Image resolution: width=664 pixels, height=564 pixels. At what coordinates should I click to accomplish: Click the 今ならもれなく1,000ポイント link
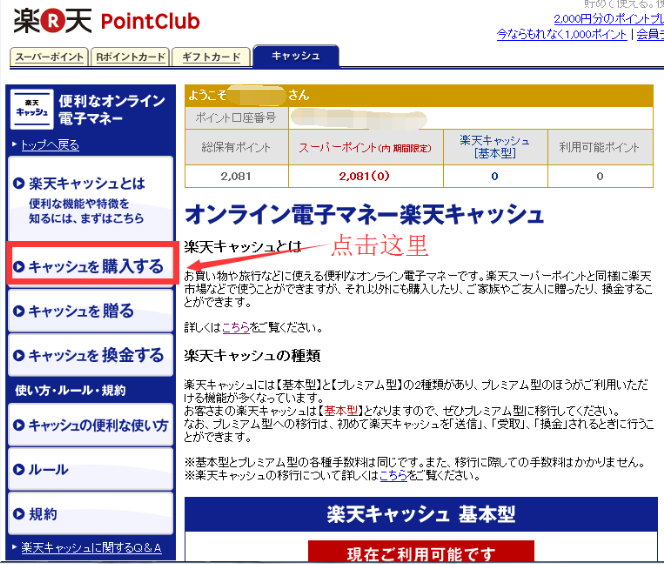click(x=563, y=34)
